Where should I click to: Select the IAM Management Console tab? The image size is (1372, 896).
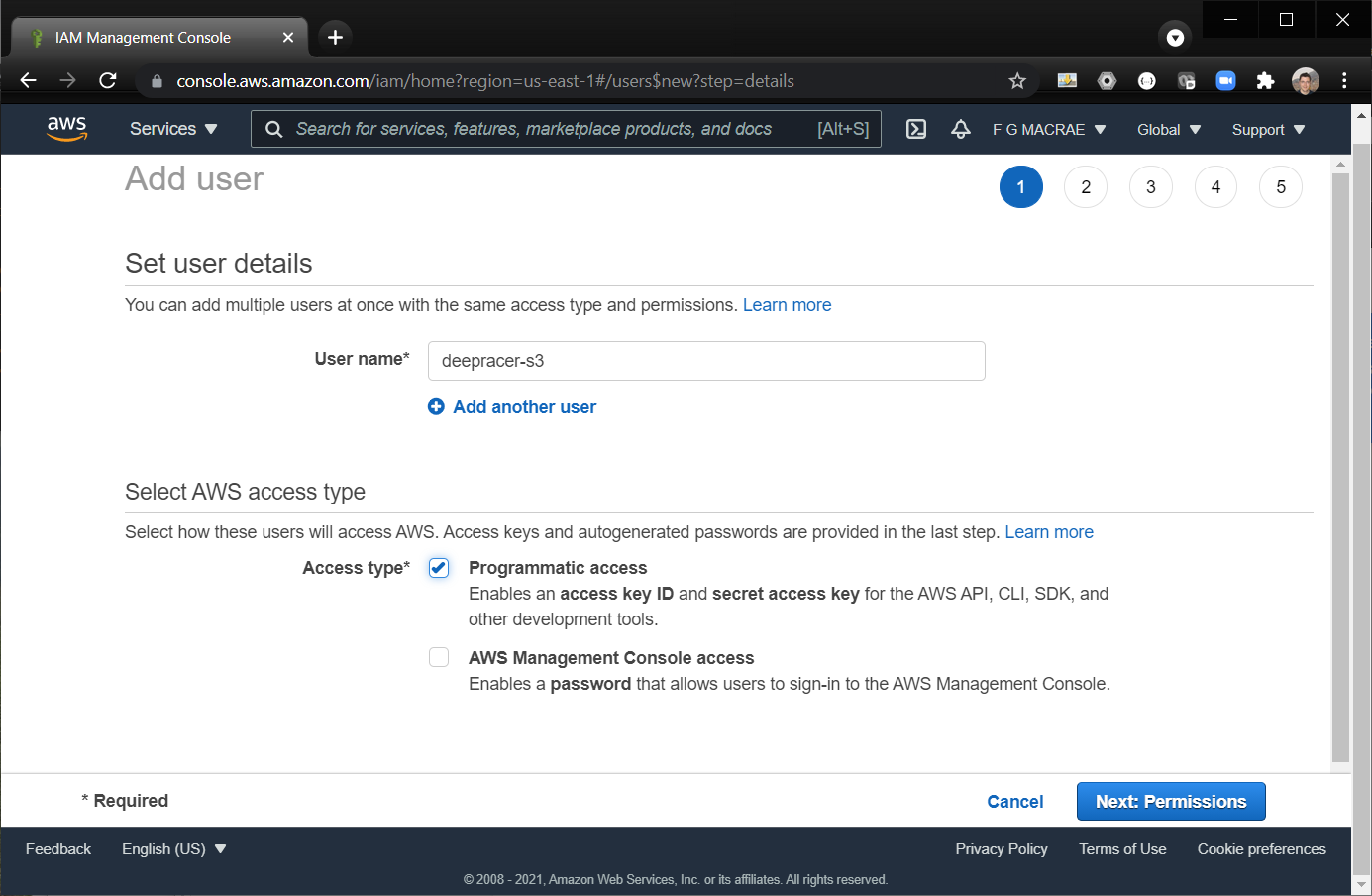(x=158, y=37)
